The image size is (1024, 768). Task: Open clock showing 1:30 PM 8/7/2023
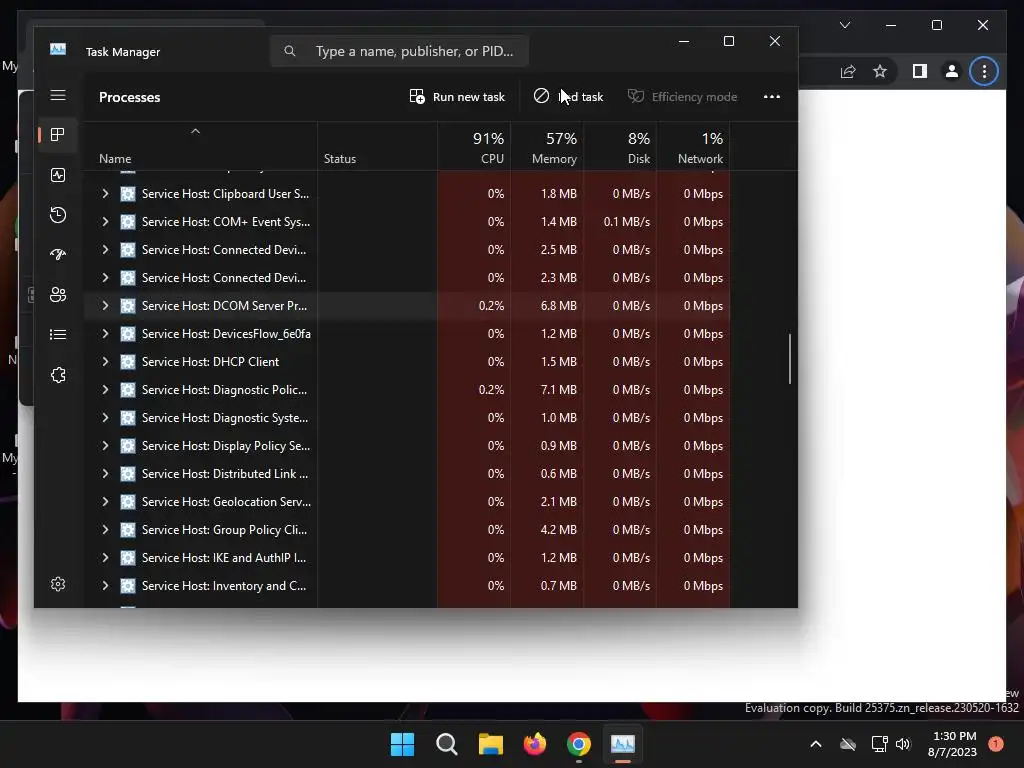953,744
